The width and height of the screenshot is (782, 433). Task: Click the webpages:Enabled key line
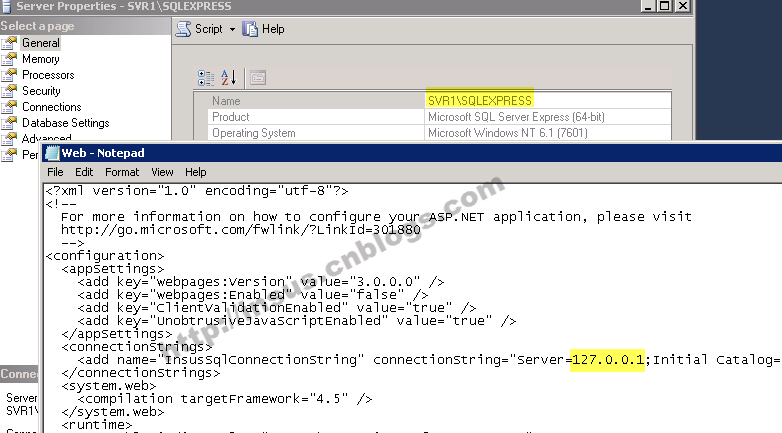coord(252,295)
